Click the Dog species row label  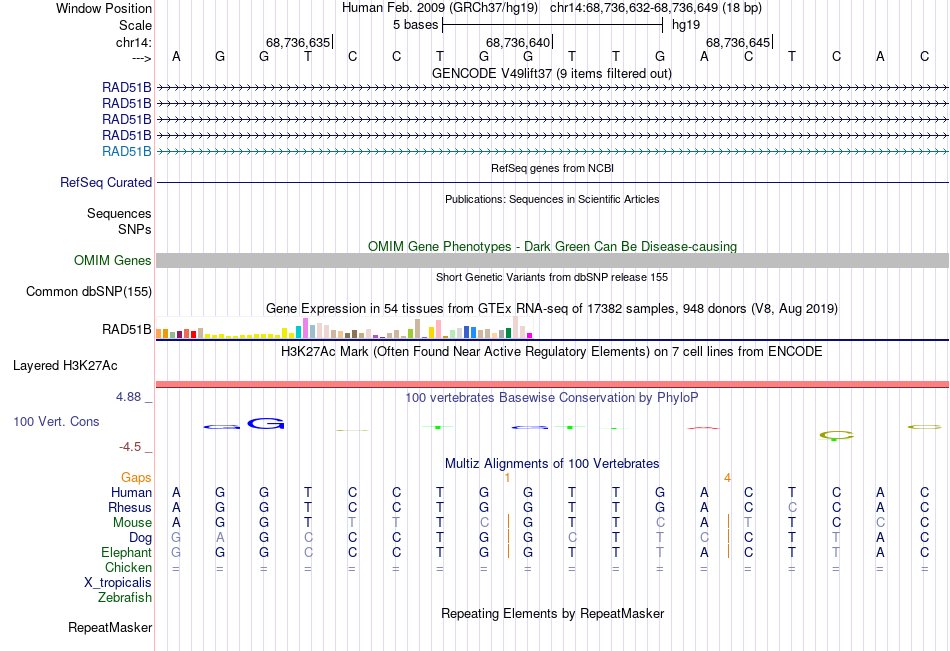tap(141, 538)
